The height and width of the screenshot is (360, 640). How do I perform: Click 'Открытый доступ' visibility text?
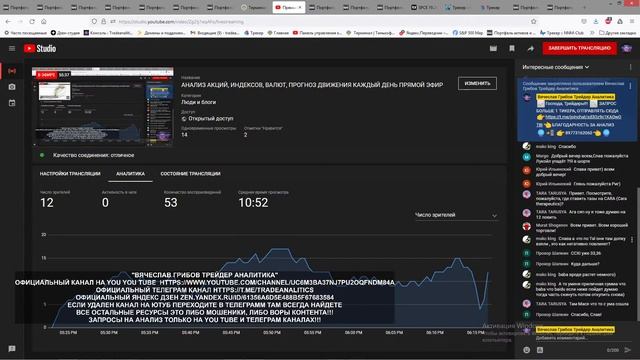coord(211,118)
